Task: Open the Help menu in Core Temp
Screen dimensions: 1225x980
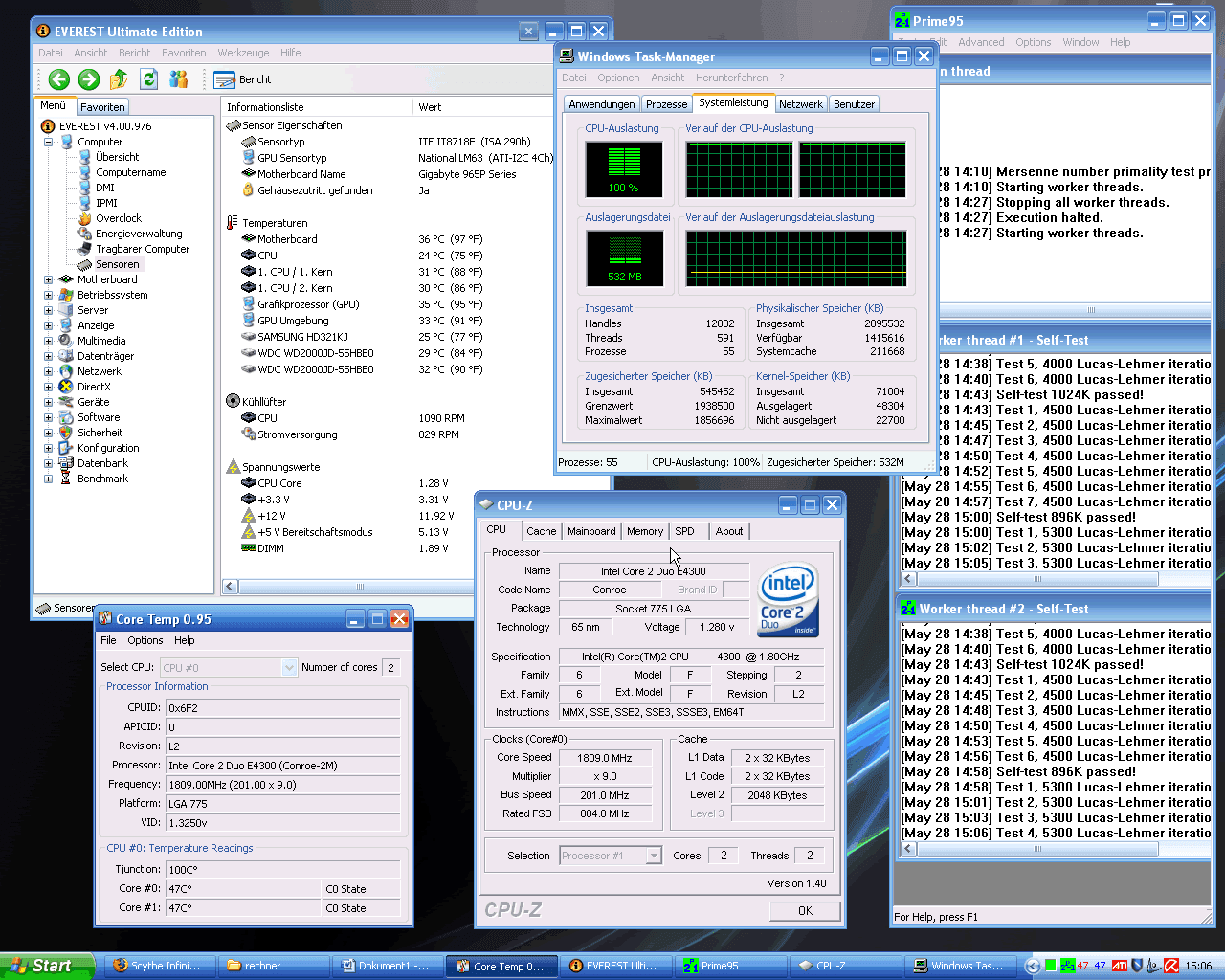Action: (x=184, y=640)
